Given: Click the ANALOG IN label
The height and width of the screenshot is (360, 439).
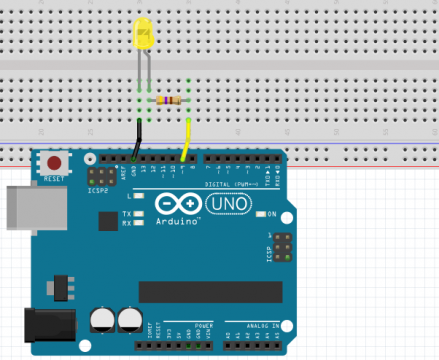Looking at the screenshot, I should pyautogui.click(x=263, y=326).
